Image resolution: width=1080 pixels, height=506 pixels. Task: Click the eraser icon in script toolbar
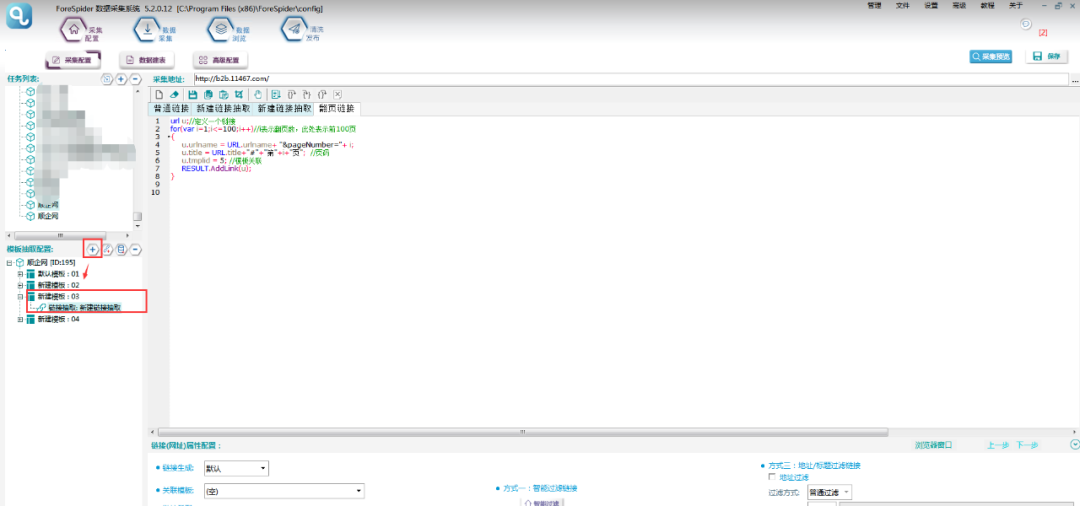[x=174, y=94]
